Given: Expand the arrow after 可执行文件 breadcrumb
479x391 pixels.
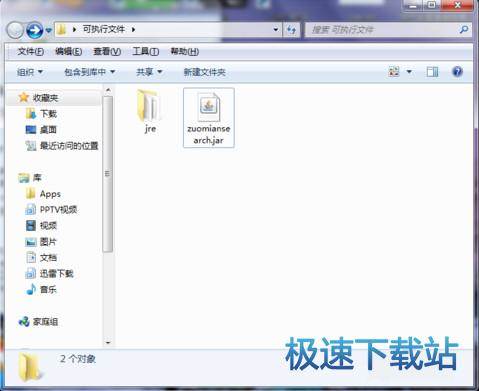Looking at the screenshot, I should coord(133,30).
